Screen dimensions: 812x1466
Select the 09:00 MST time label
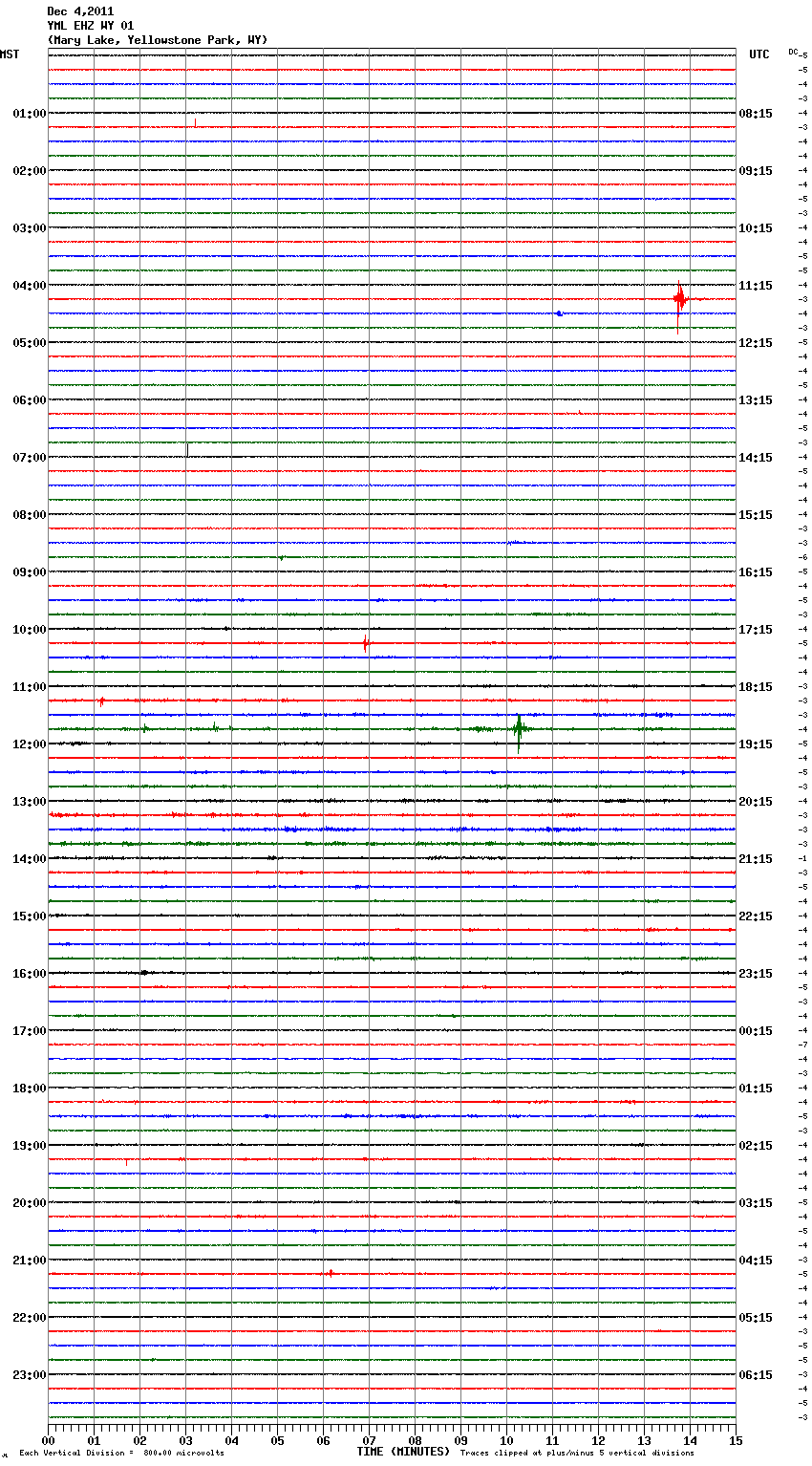point(30,572)
